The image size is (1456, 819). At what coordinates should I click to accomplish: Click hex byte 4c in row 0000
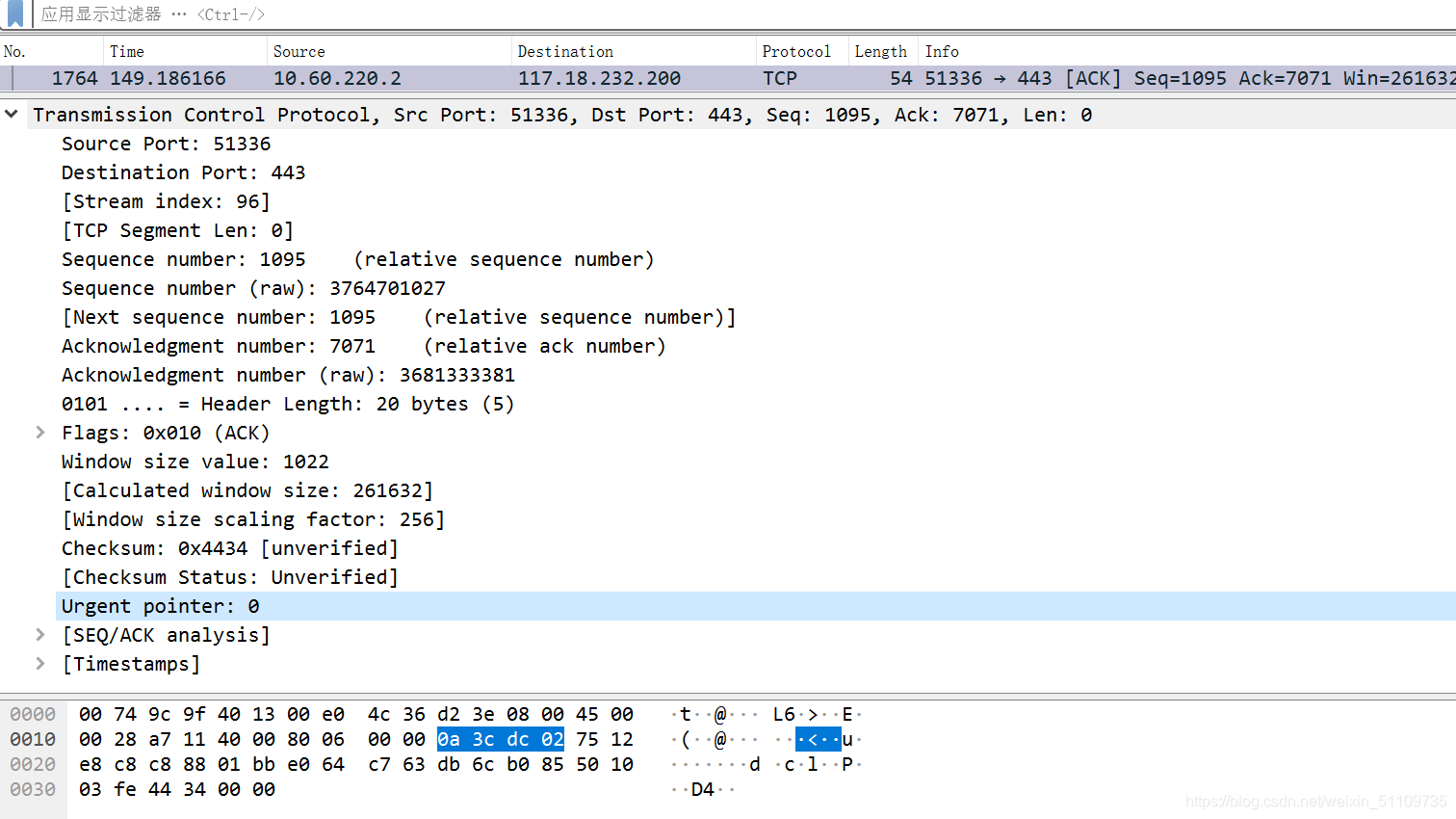click(x=378, y=714)
